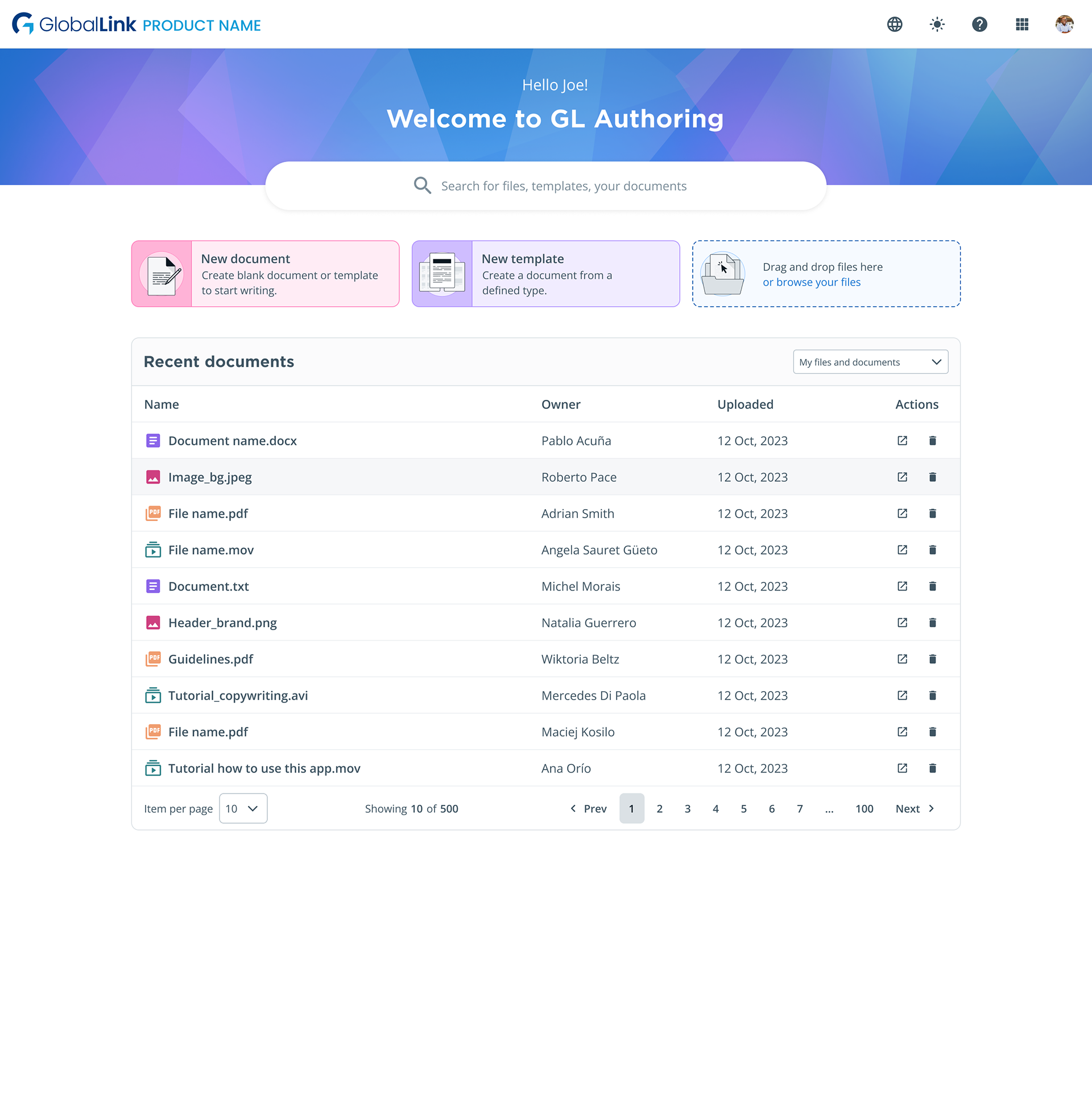Select Guidelines.pdf file name
The image size is (1092, 1095).
(210, 659)
